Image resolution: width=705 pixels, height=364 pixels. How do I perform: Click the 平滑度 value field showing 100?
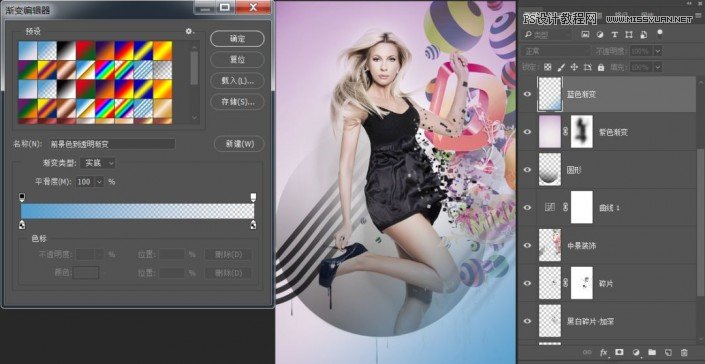85,182
